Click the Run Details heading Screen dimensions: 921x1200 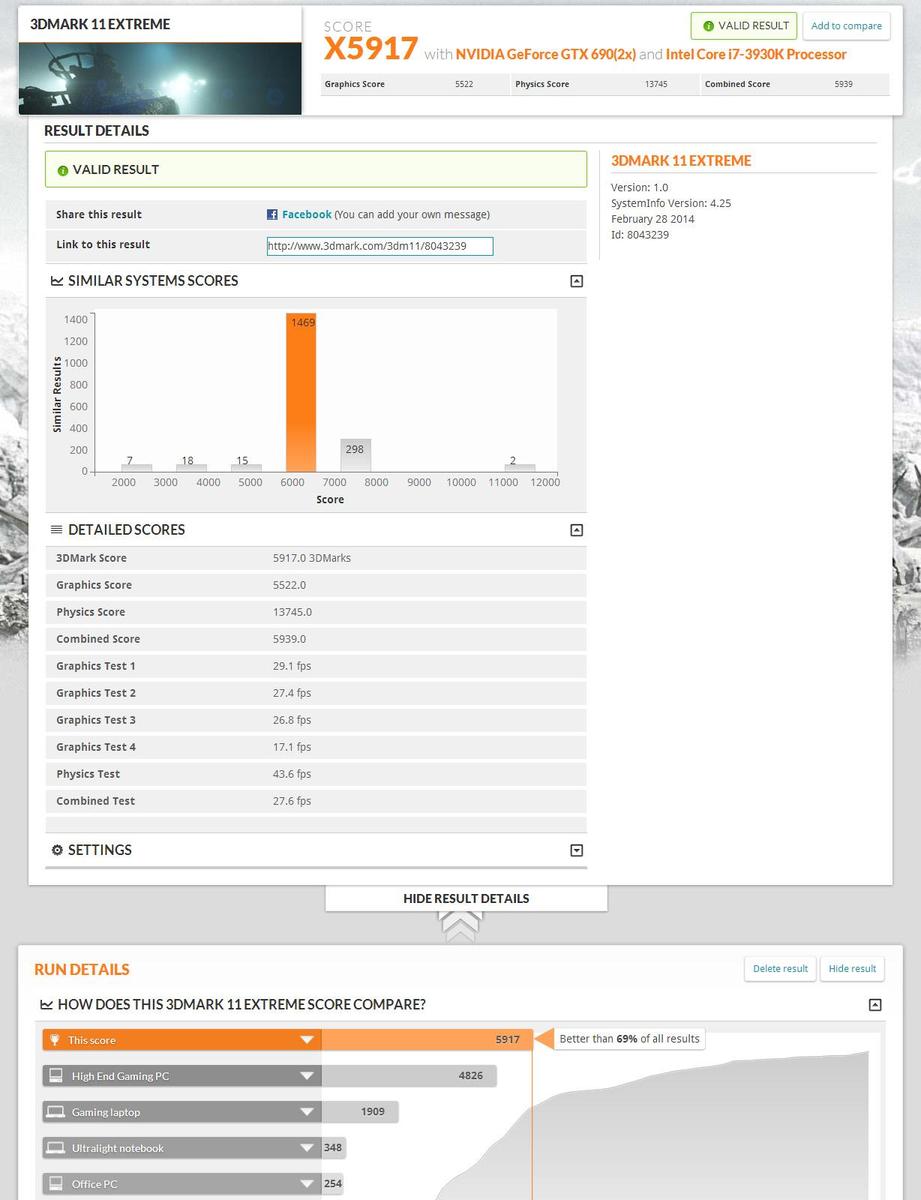click(x=82, y=970)
